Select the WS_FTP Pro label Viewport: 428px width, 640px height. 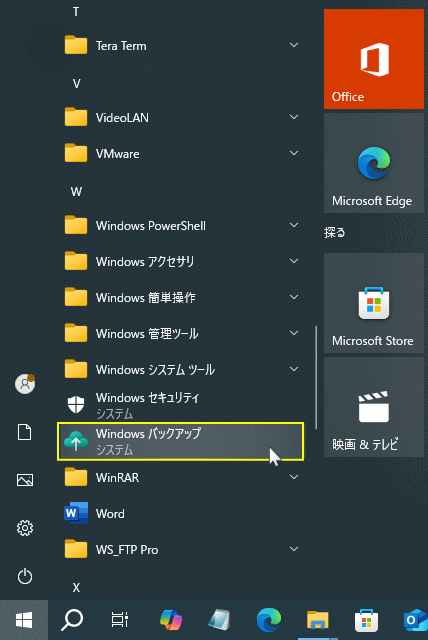tap(127, 550)
